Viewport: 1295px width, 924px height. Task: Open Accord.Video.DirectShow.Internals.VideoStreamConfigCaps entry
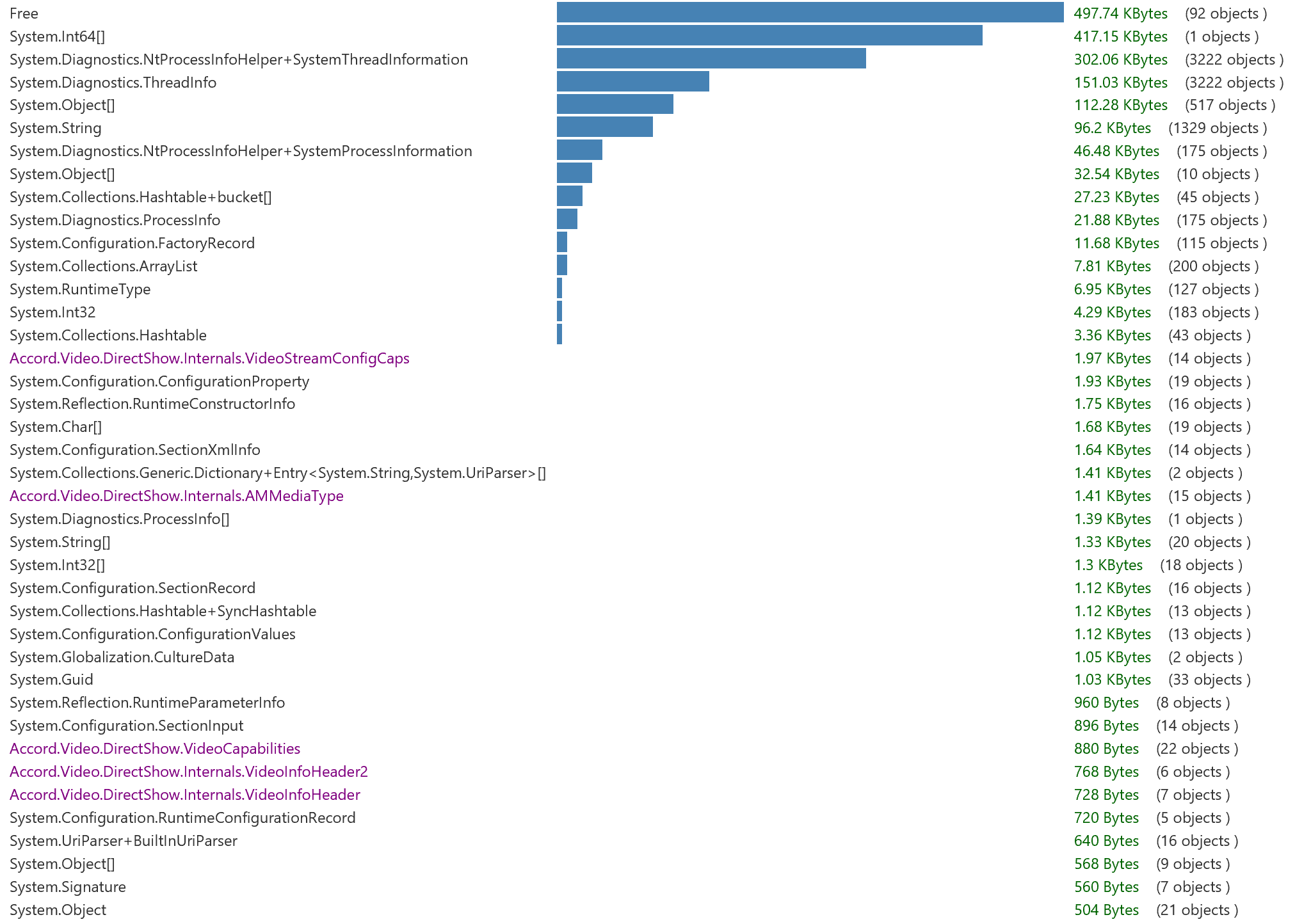click(x=209, y=358)
